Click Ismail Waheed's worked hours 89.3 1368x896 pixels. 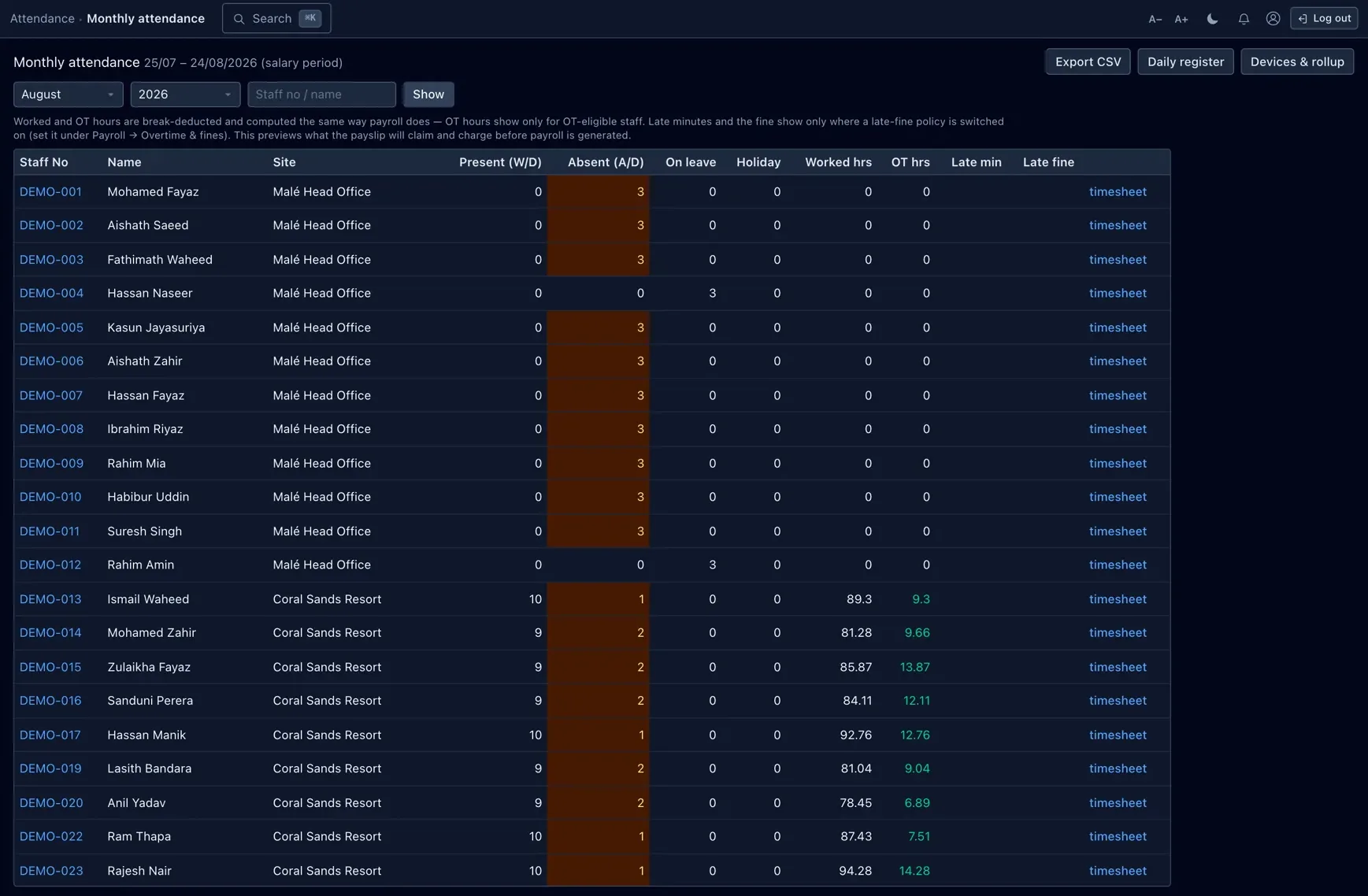click(x=859, y=599)
